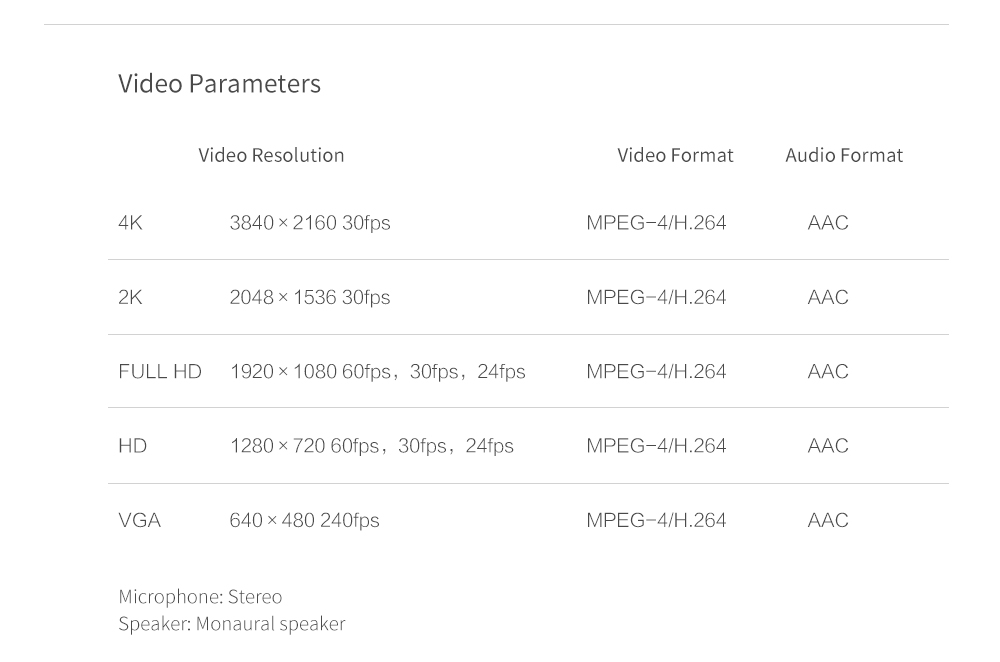
Task: Click the 2048 × 1536 30fps text
Action: point(310,297)
